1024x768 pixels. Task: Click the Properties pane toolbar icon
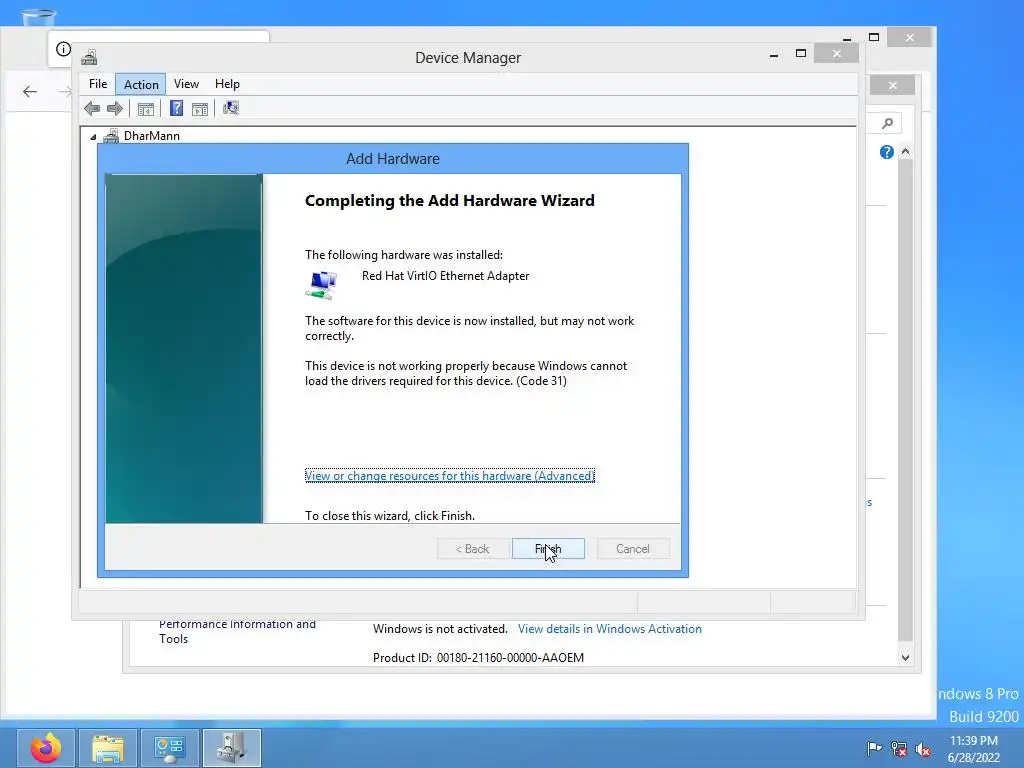tap(146, 109)
